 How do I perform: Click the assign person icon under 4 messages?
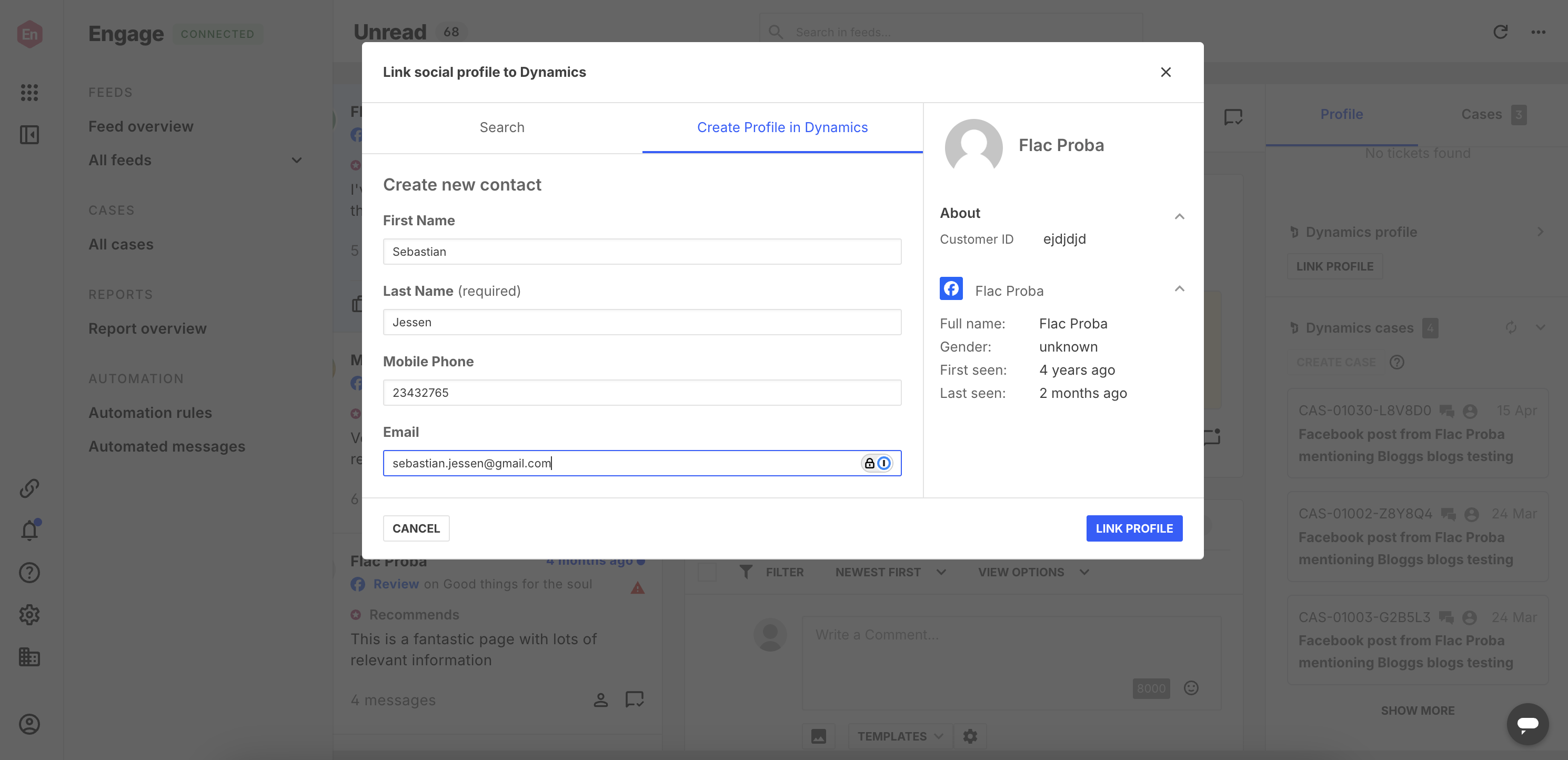click(600, 701)
